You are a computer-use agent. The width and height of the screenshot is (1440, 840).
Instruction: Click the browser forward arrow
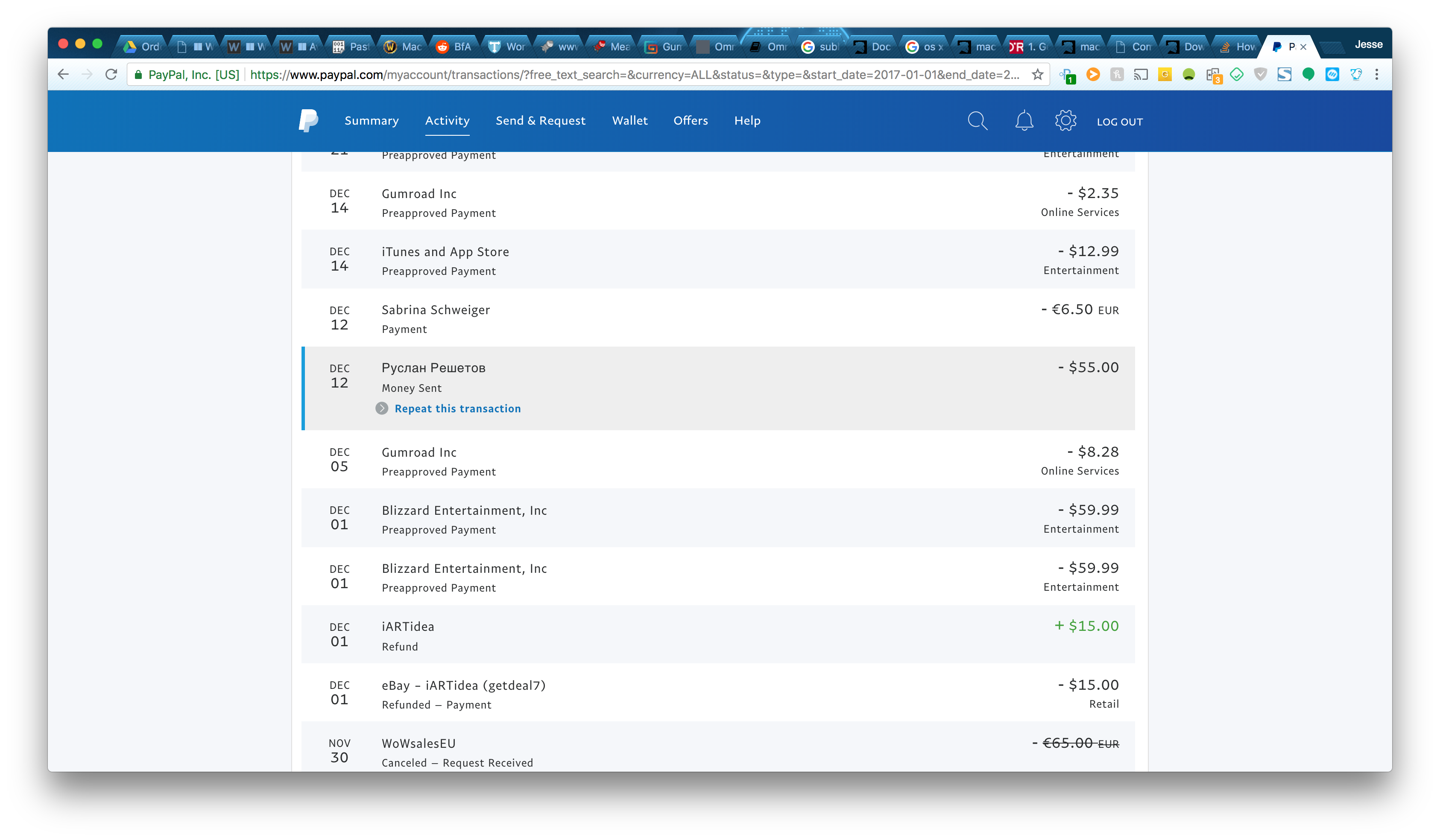tap(87, 74)
